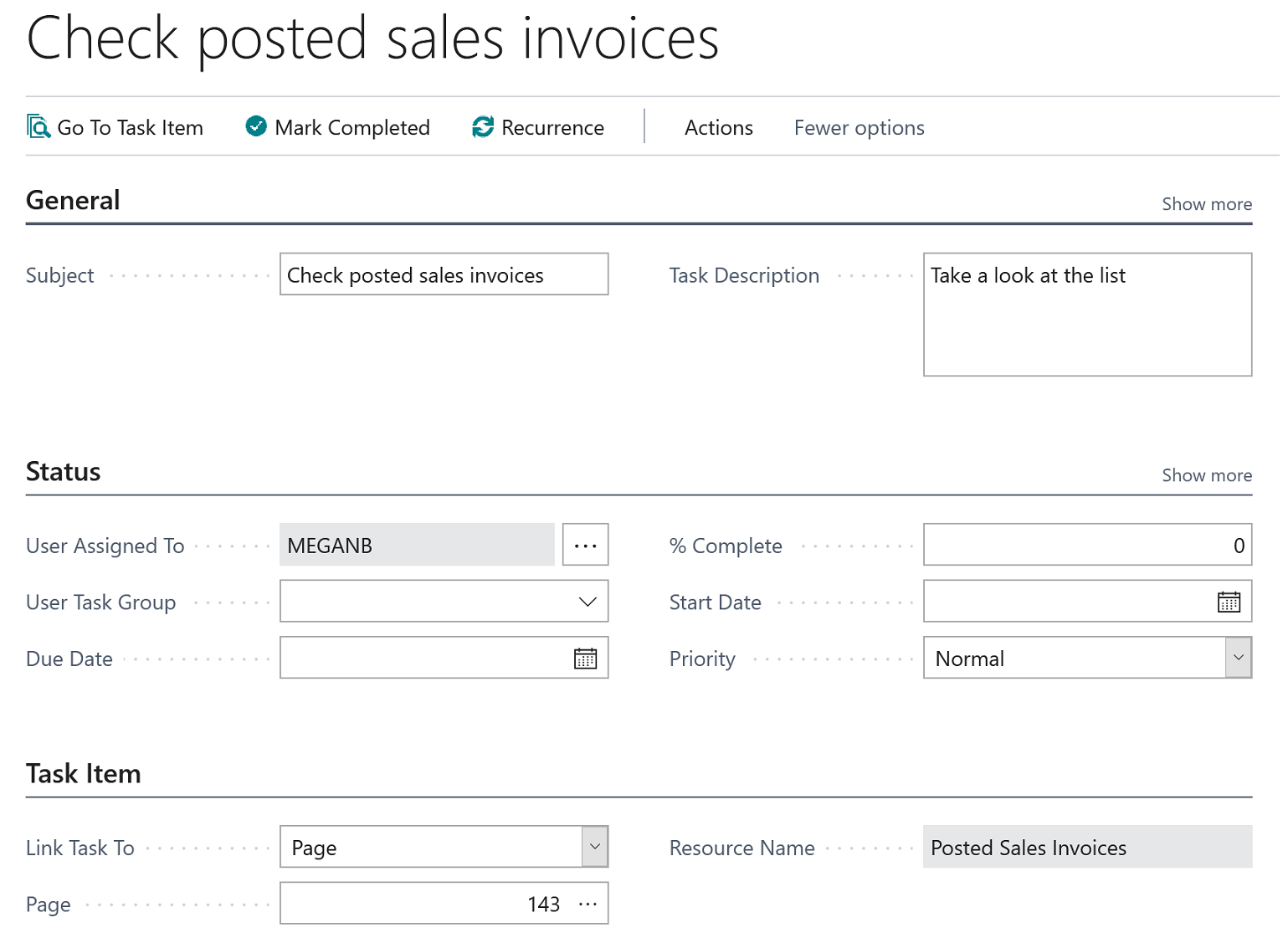The height and width of the screenshot is (938, 1288).
Task: Click the Go To Task Item icon
Action: (37, 126)
